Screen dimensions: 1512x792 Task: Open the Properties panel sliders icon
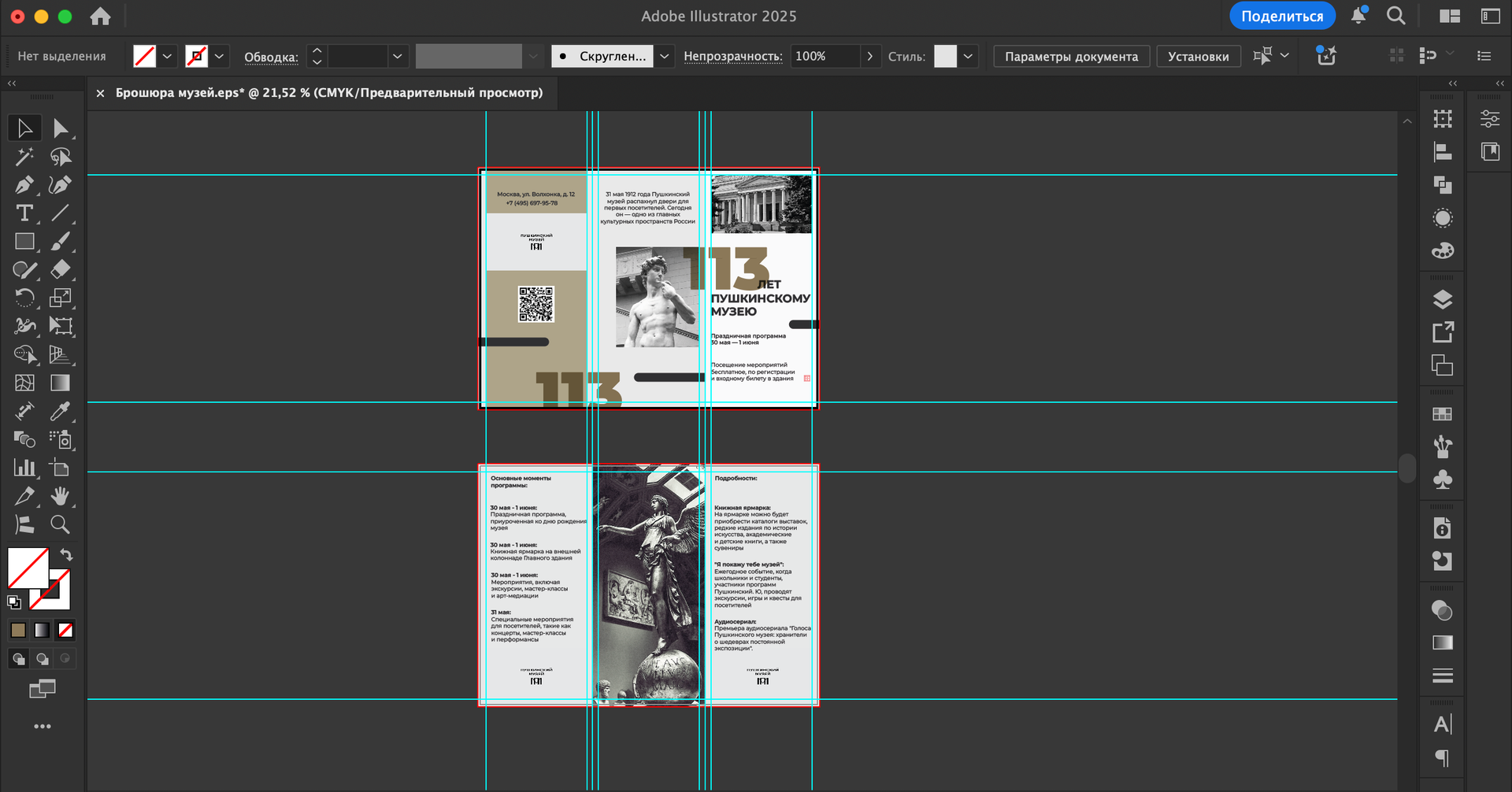pyautogui.click(x=1490, y=119)
